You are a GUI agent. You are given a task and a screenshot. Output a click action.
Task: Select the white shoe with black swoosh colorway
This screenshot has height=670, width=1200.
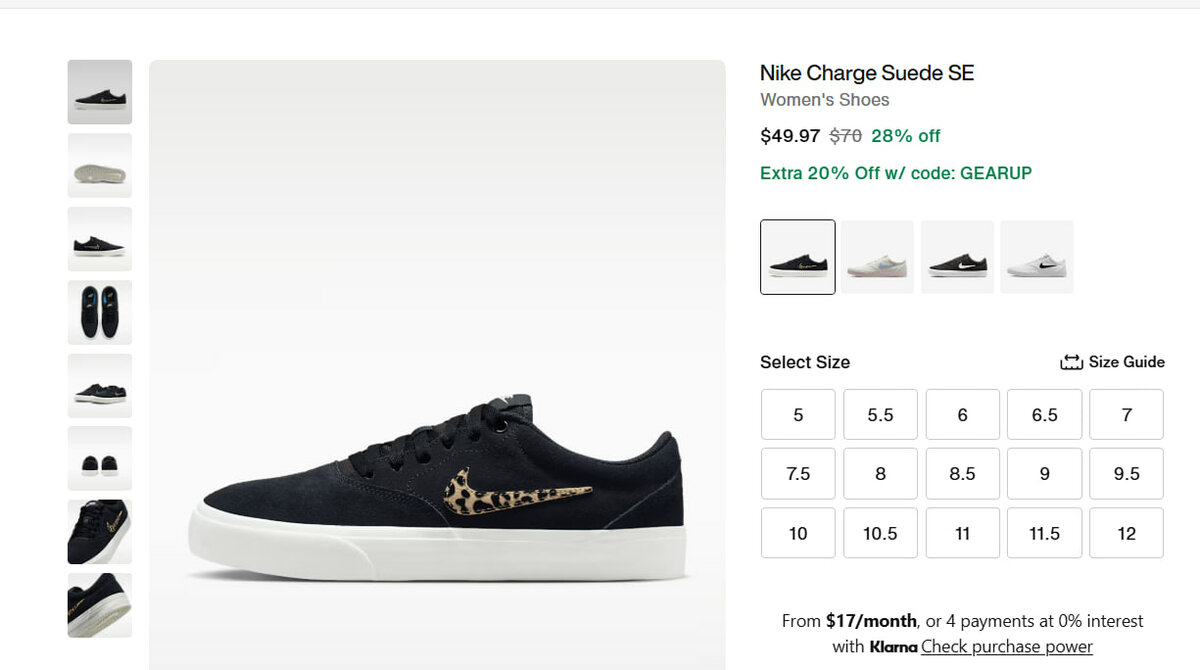1037,257
